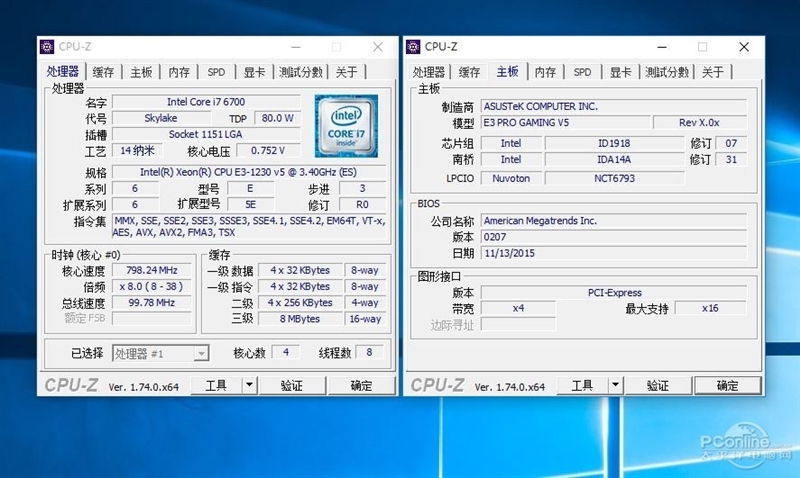
Task: Click the empty 边际寻址 field
Action: click(x=518, y=324)
